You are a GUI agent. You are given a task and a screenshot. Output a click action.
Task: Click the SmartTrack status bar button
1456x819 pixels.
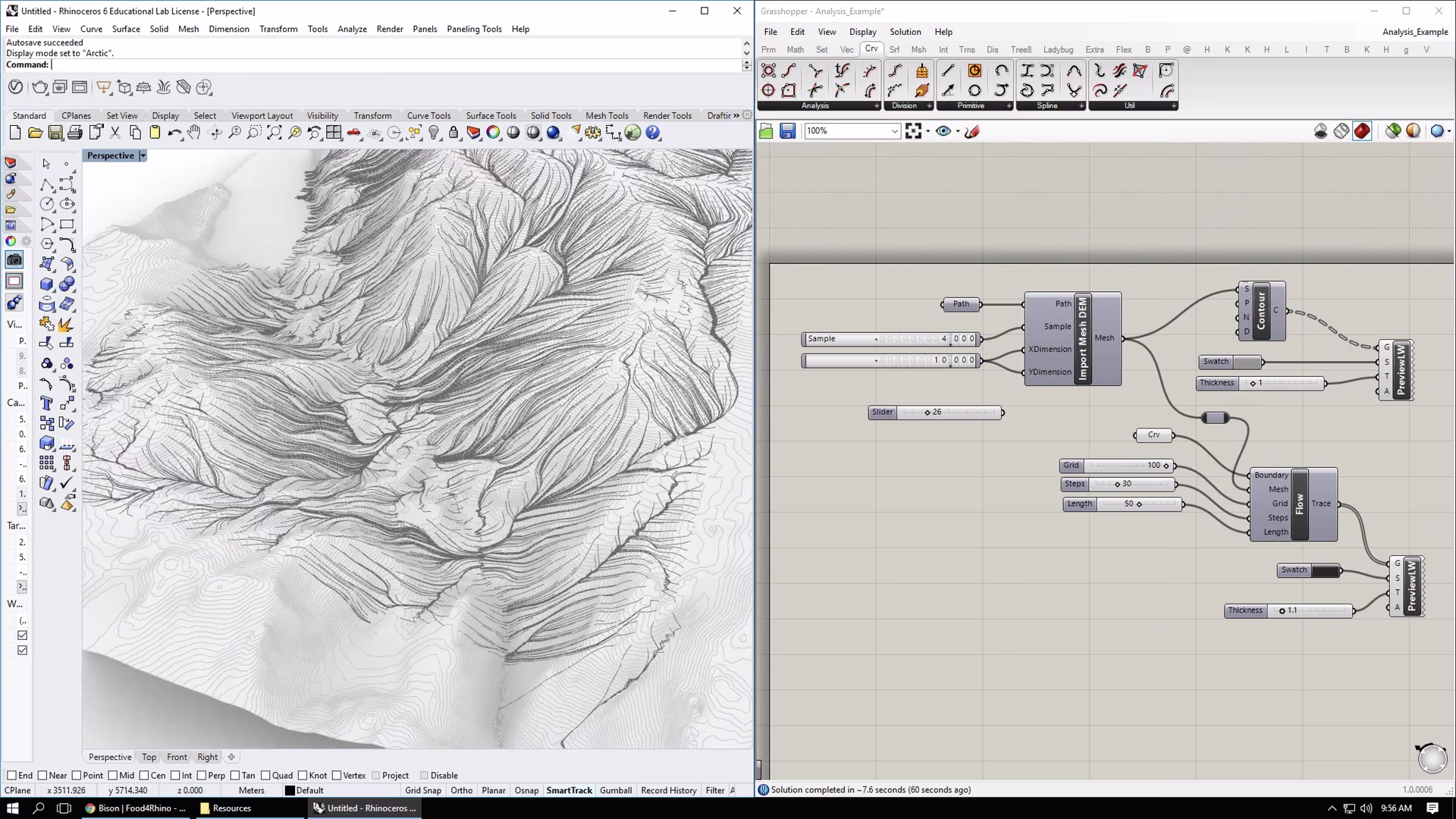pyautogui.click(x=570, y=790)
